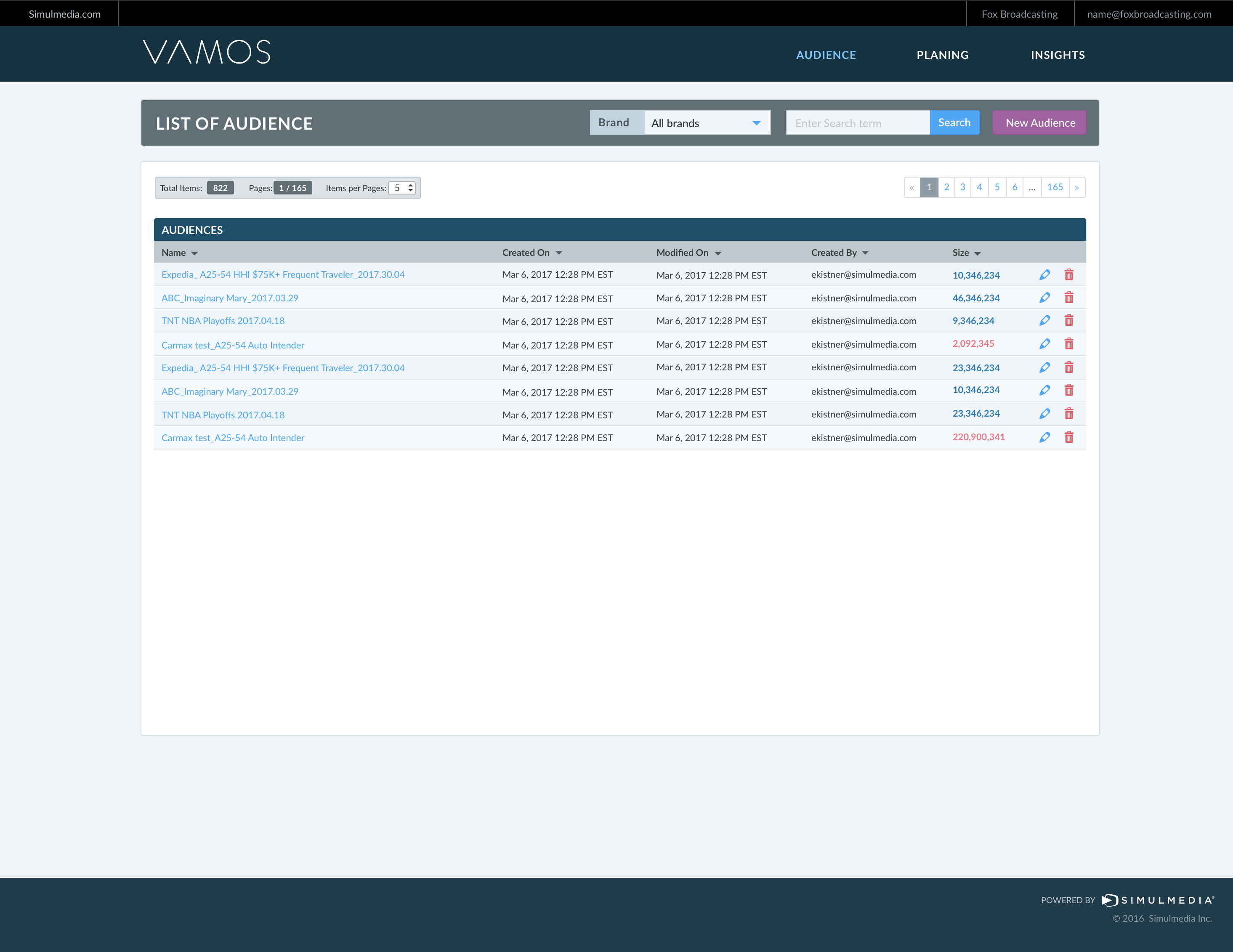Open Simulmedia.com link in top bar
The height and width of the screenshot is (952, 1233).
(x=65, y=14)
